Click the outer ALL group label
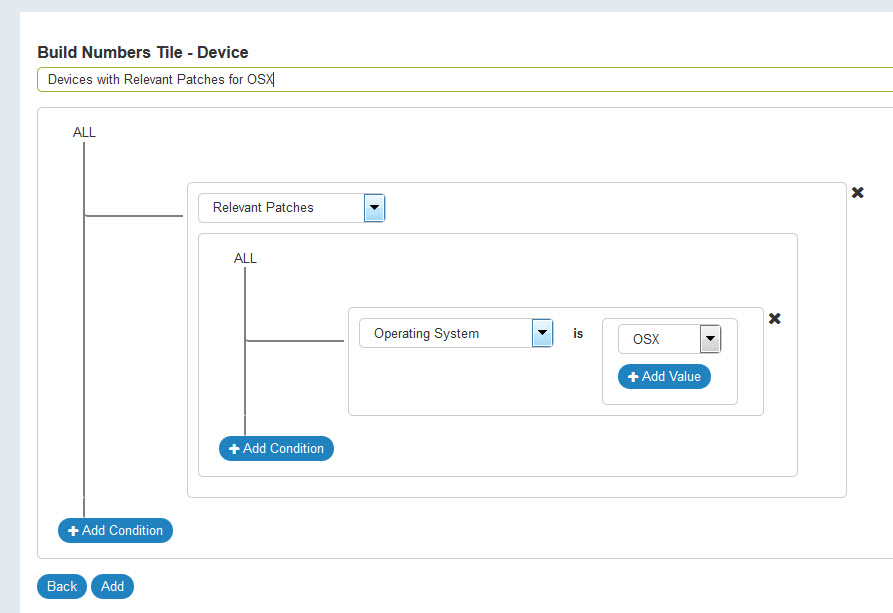This screenshot has height=613, width=893. point(84,132)
